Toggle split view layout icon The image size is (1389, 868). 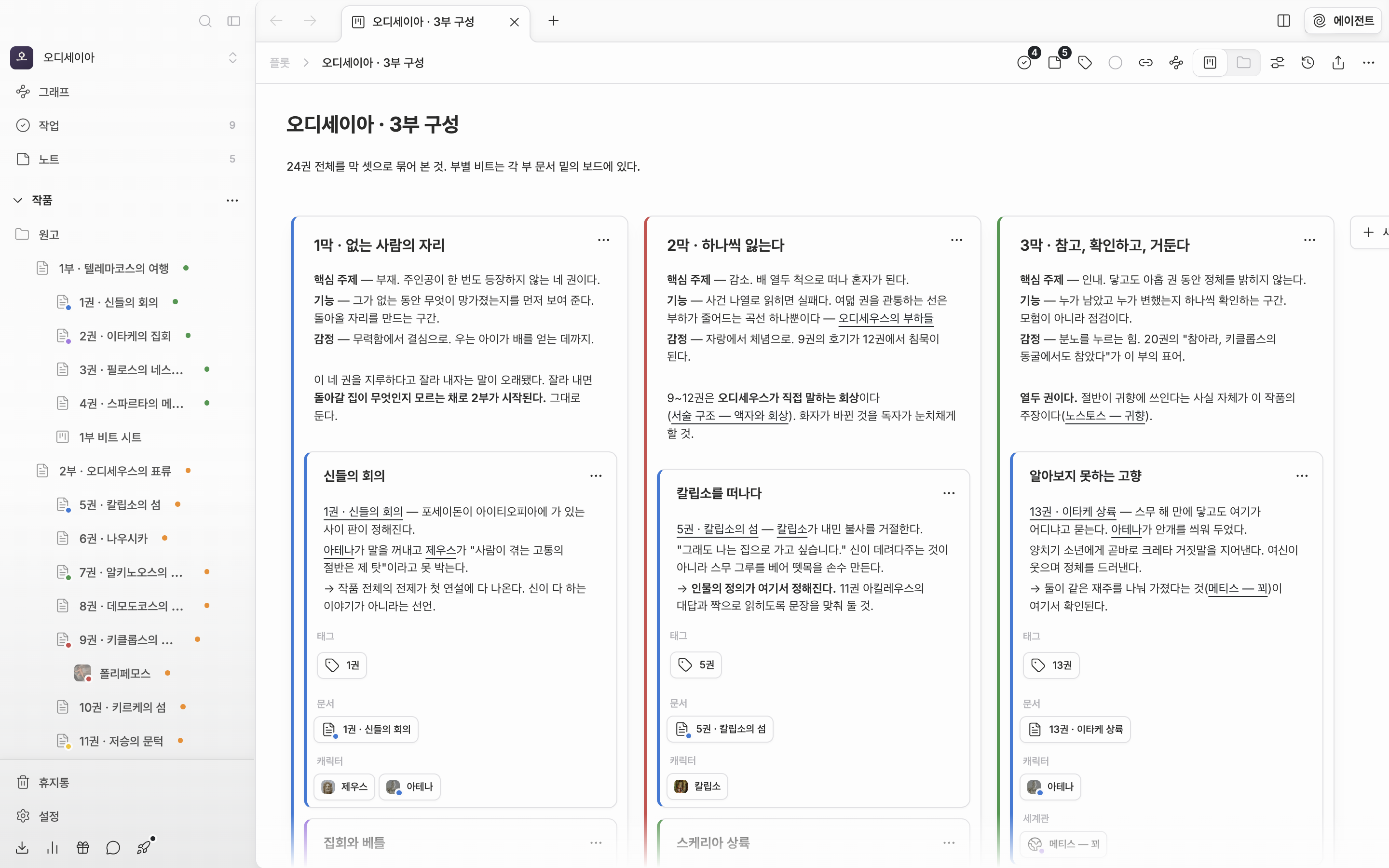pyautogui.click(x=1283, y=21)
